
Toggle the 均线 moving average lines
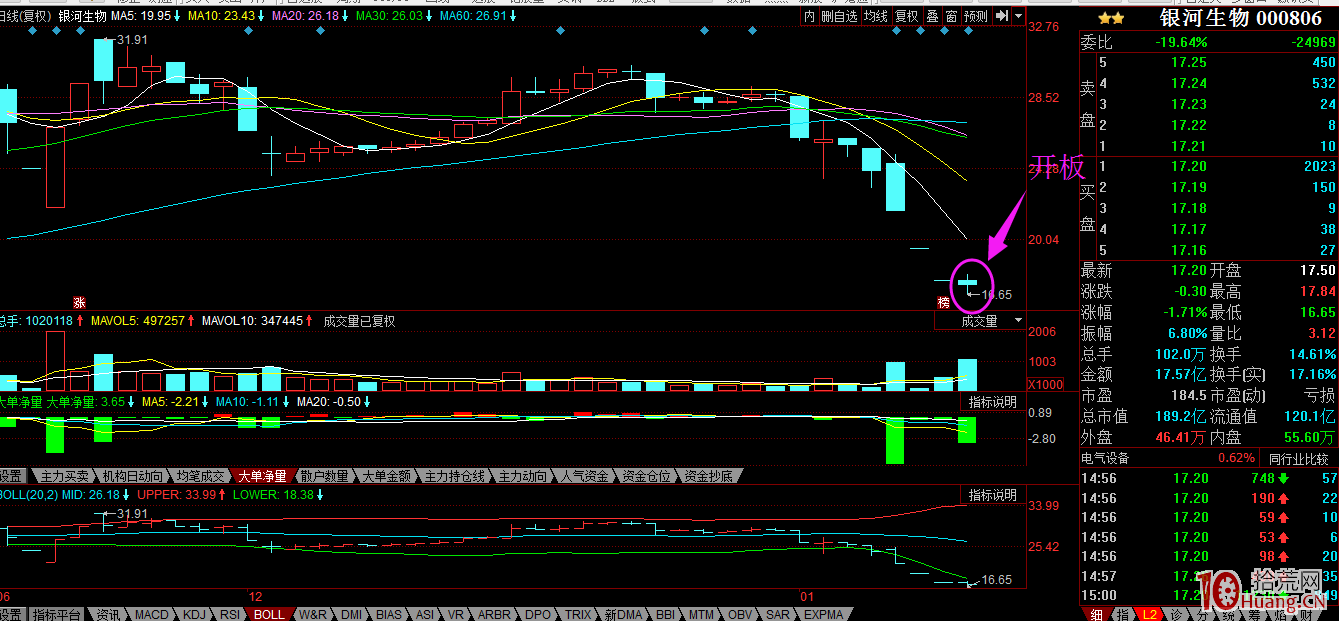[876, 16]
